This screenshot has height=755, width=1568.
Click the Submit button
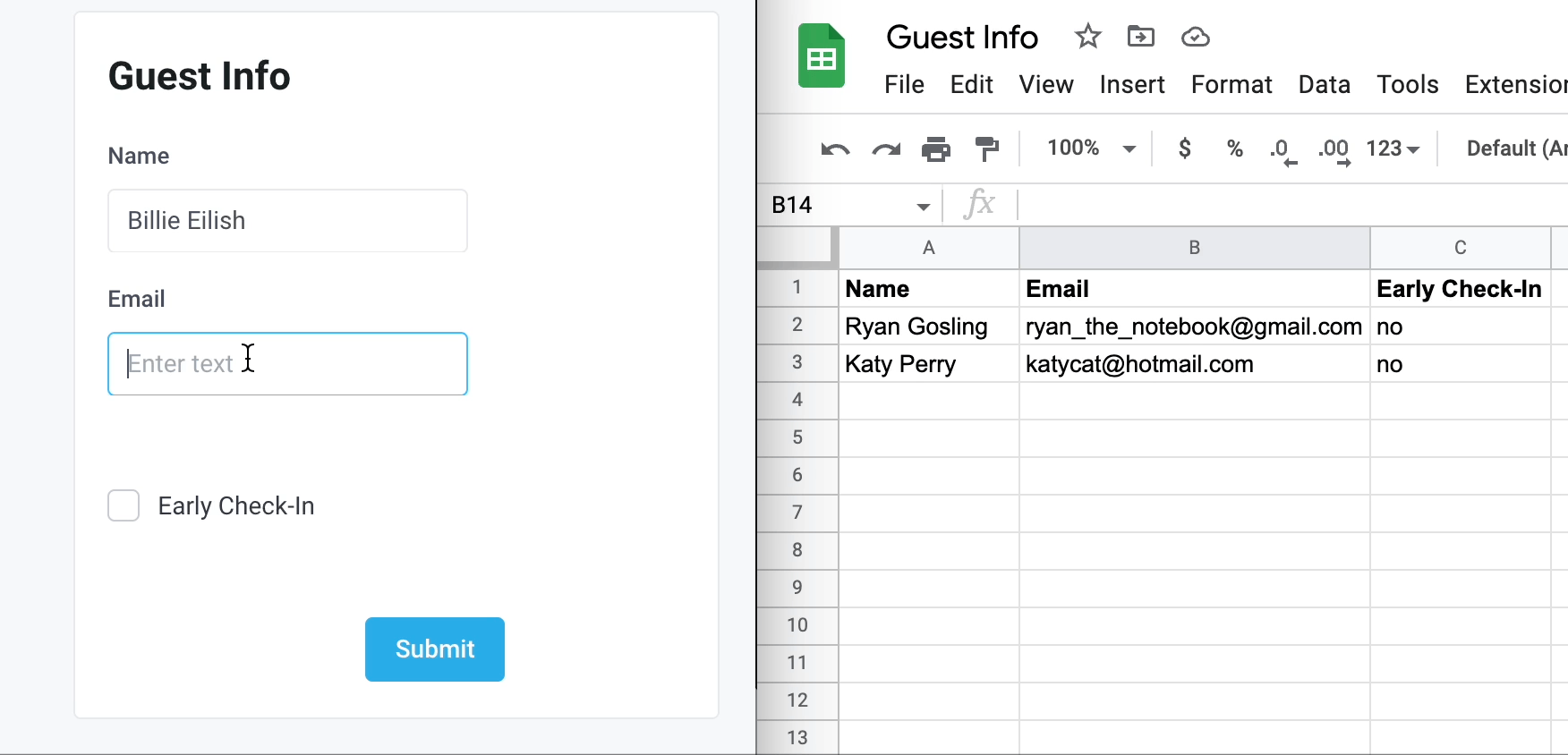[435, 649]
